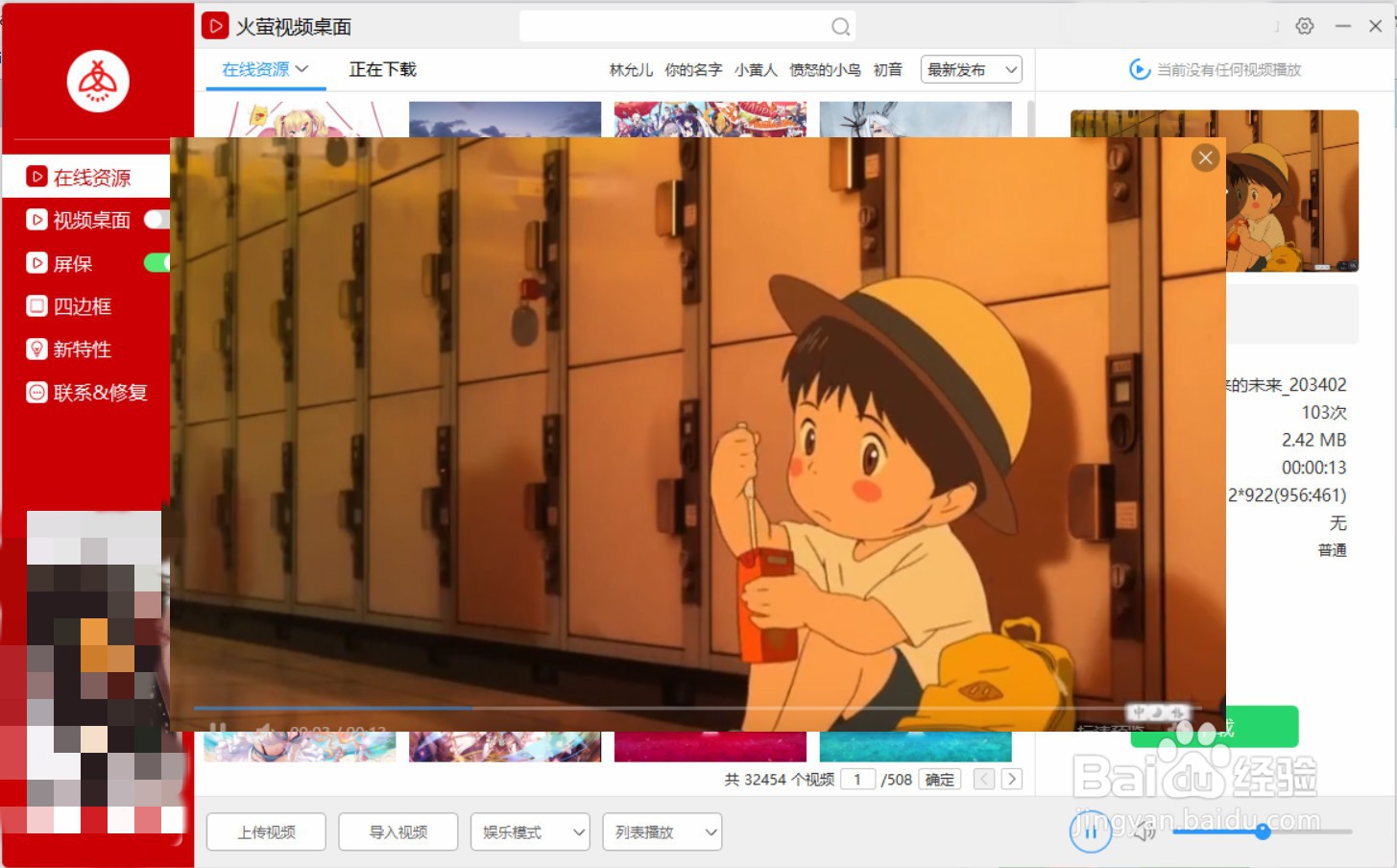
Task: Click the blue sky video thumbnail in top row
Action: tap(505, 119)
